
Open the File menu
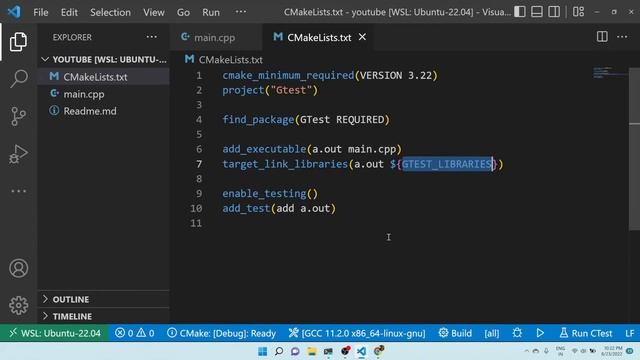[x=41, y=12]
